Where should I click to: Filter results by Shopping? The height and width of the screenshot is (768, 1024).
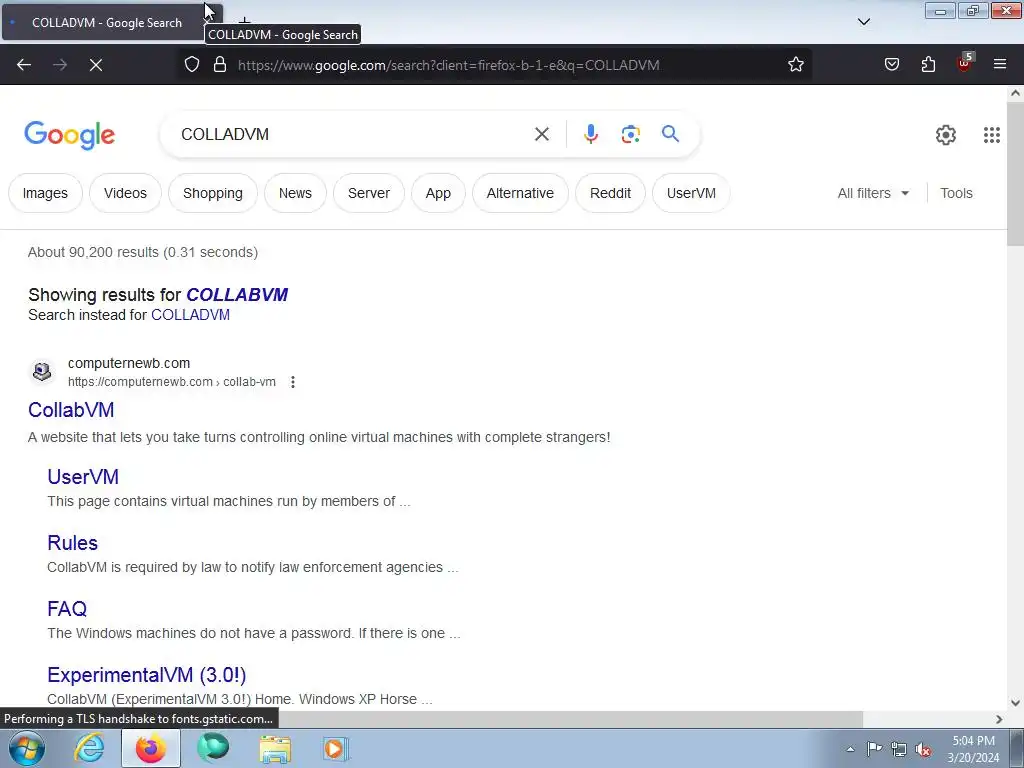coord(213,193)
